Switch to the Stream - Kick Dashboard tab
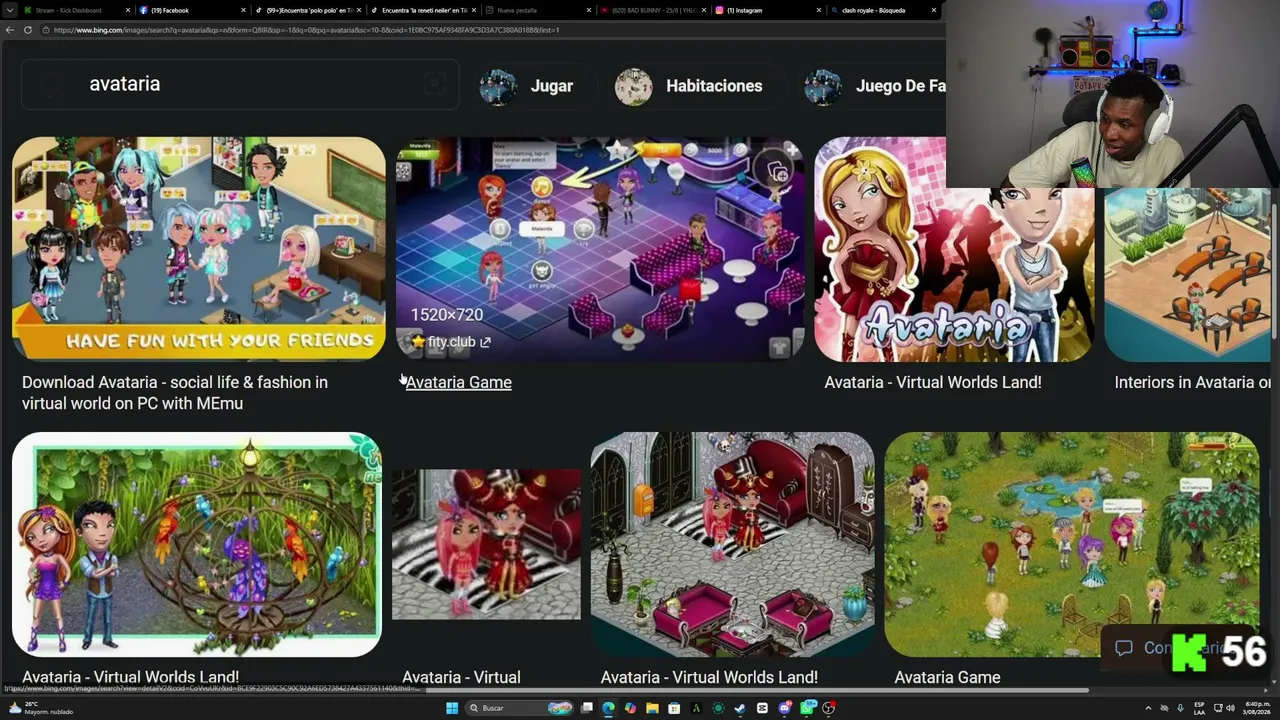This screenshot has width=1280, height=720. pyautogui.click(x=74, y=10)
